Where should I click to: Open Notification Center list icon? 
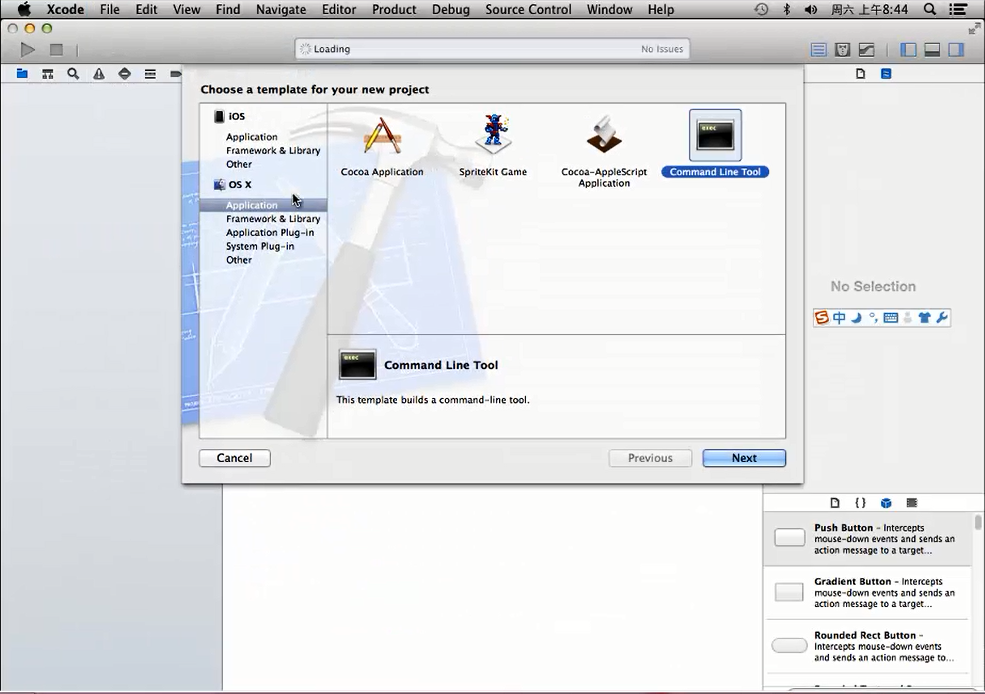(958, 9)
